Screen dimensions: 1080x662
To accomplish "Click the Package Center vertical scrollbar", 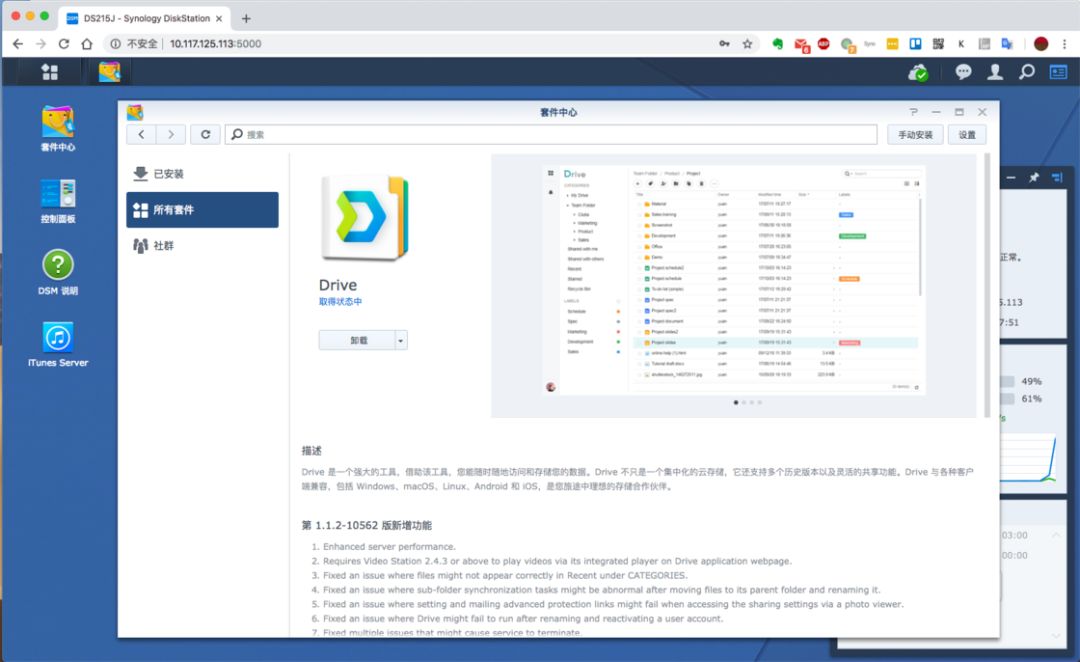I will pos(987,285).
